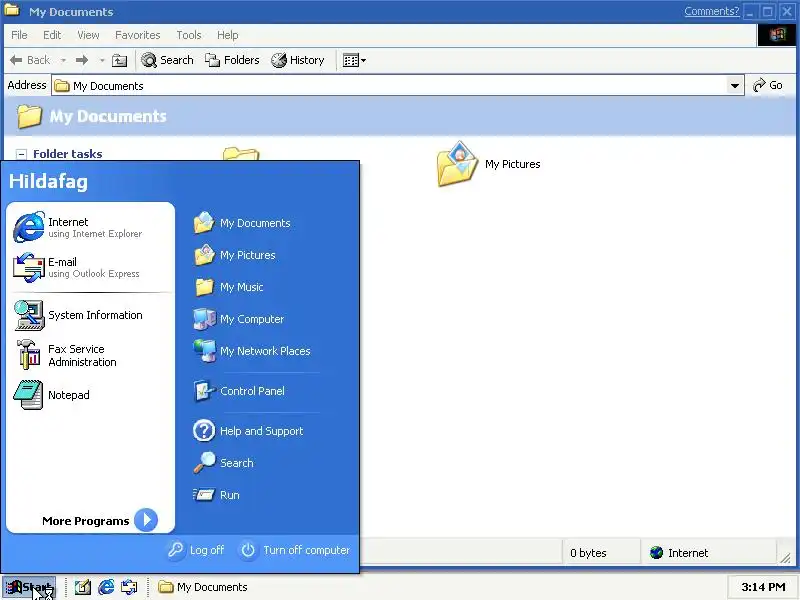The height and width of the screenshot is (600, 800).
Task: Open the Run dialog
Action: tap(217, 495)
